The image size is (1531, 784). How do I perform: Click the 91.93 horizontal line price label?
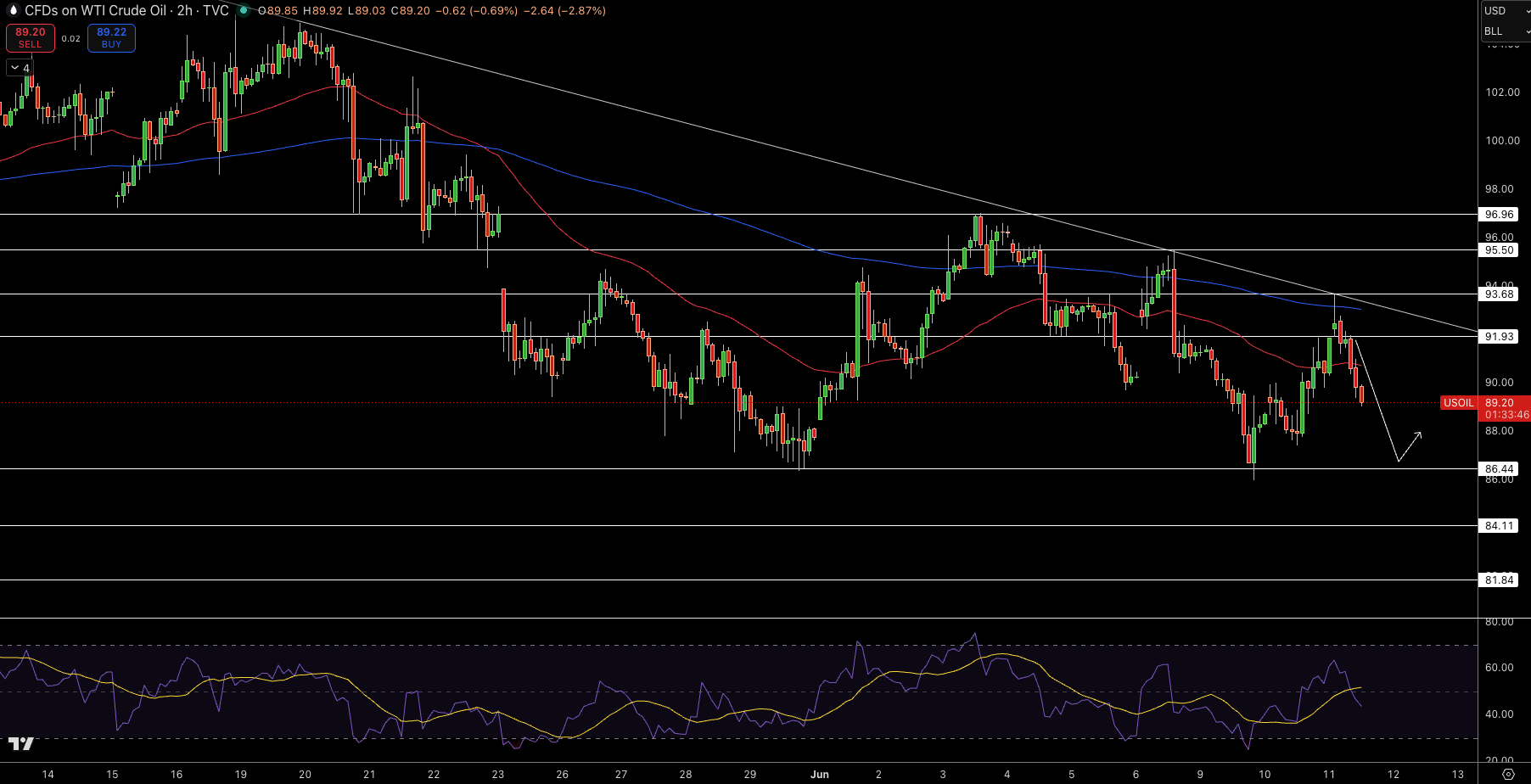click(x=1499, y=337)
